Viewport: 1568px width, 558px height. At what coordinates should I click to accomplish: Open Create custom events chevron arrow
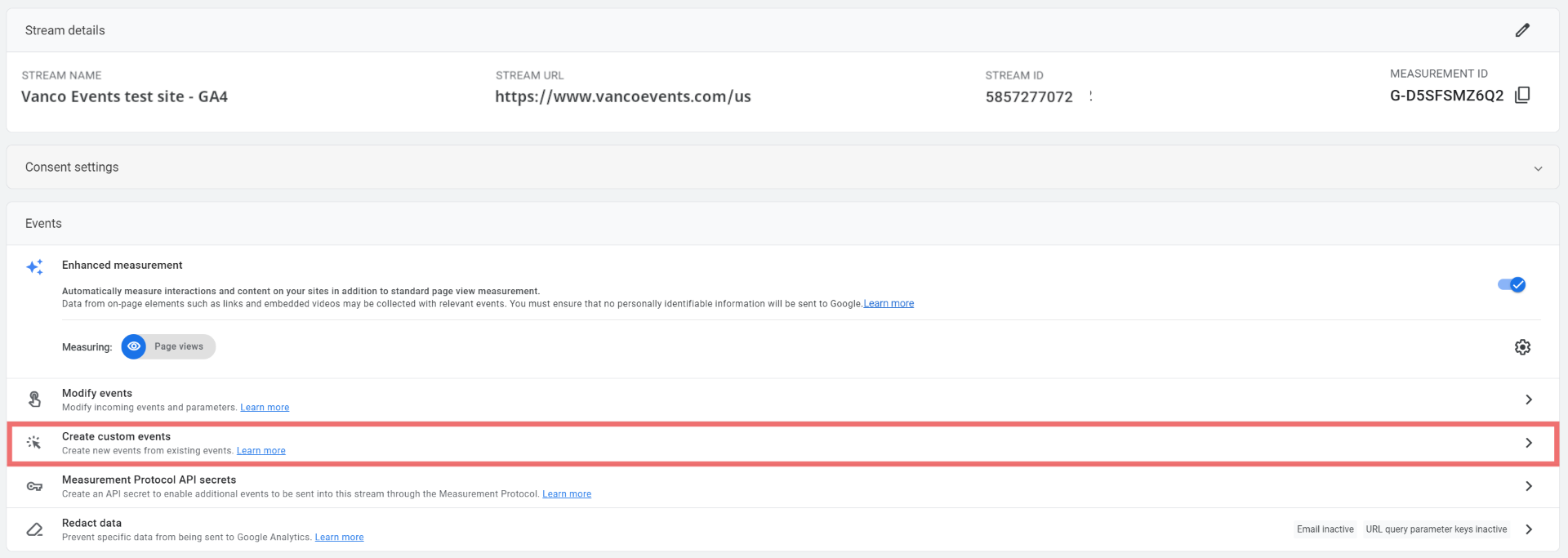coord(1529,443)
